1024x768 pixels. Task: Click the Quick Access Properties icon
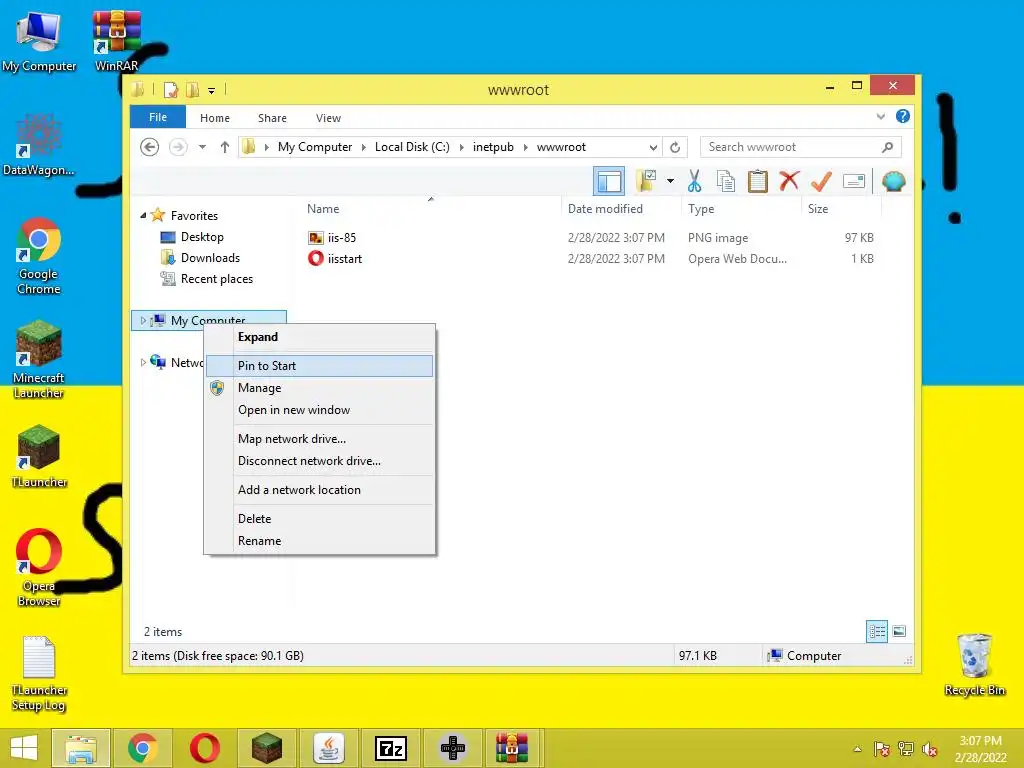[171, 89]
